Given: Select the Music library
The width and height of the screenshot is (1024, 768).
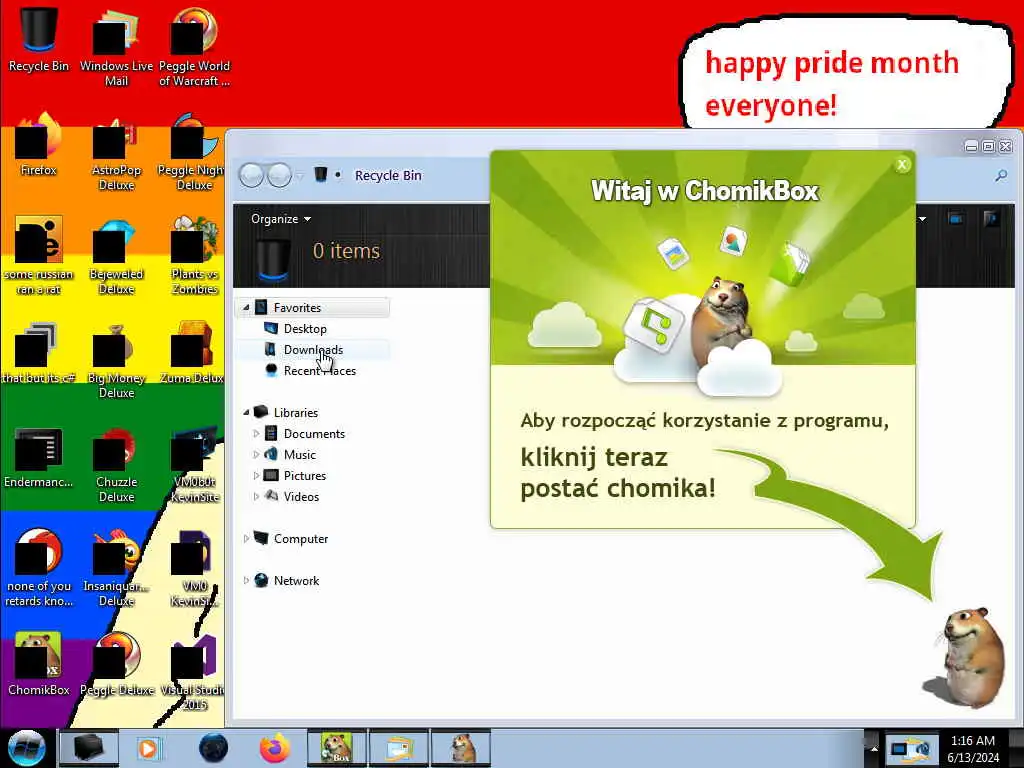Looking at the screenshot, I should (x=290, y=454).
